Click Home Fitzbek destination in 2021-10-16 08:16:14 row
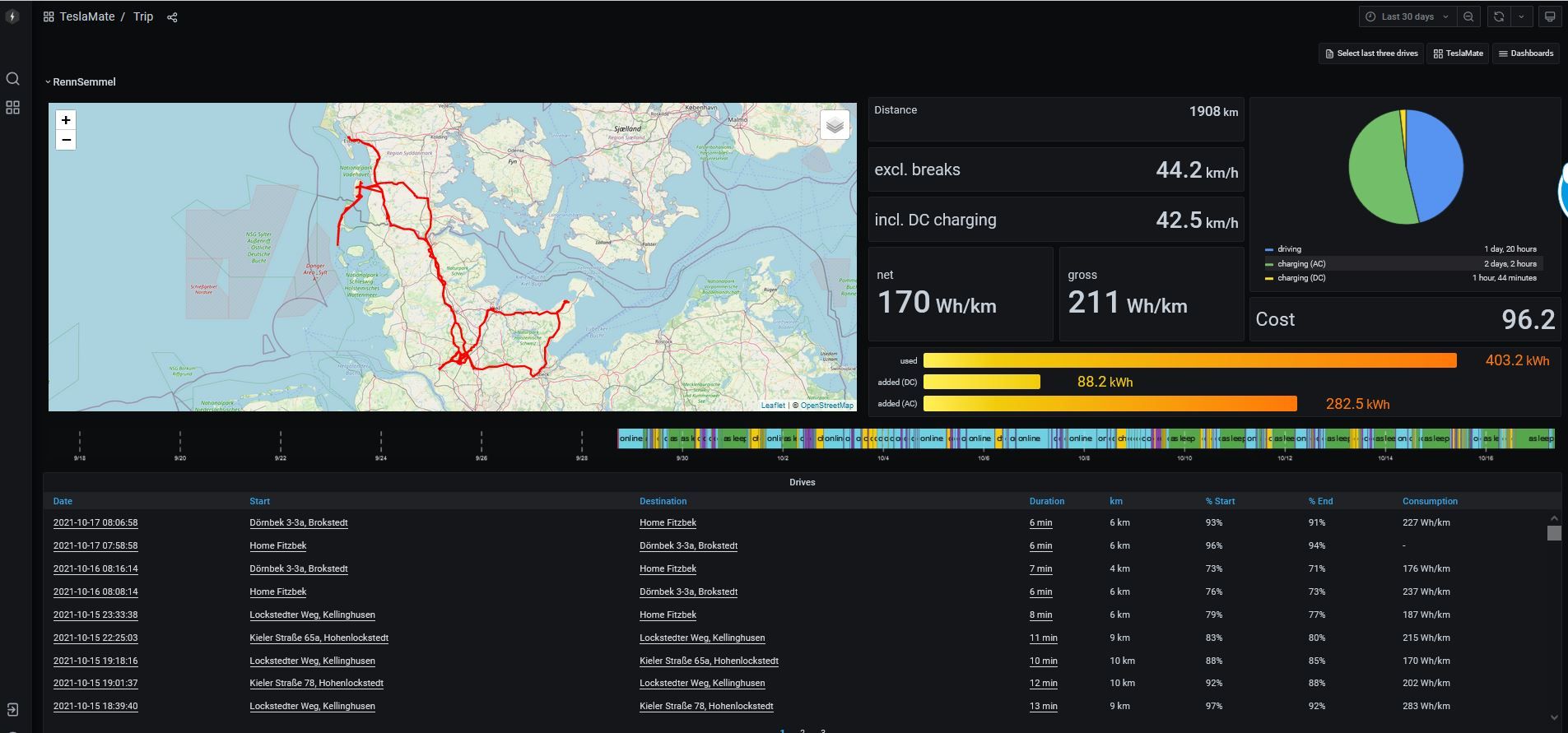This screenshot has height=733, width=1568. (668, 569)
